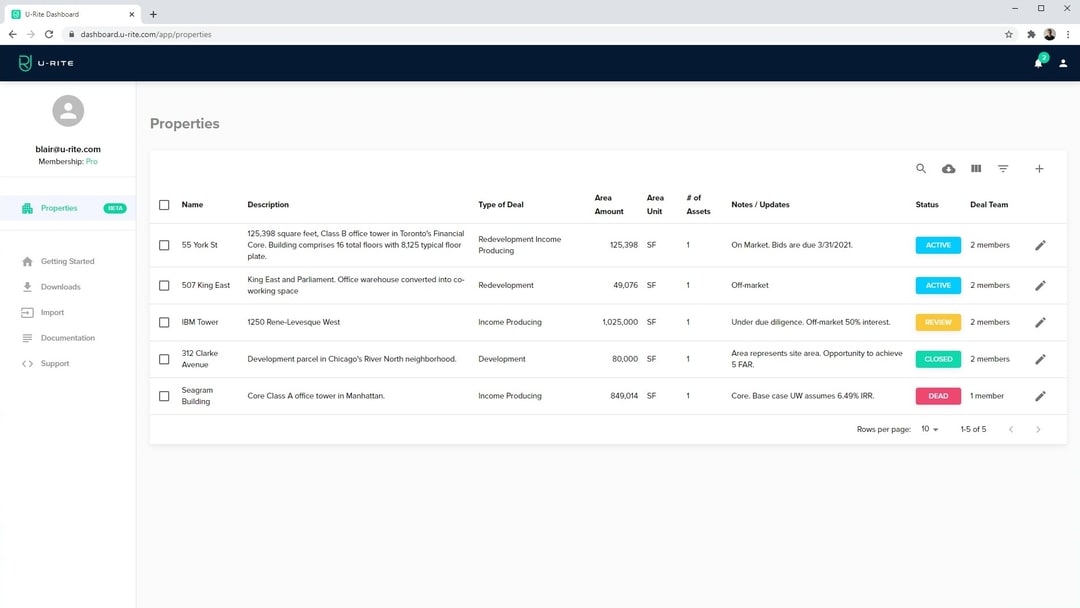Open the Support page
Image resolution: width=1080 pixels, height=608 pixels.
[55, 363]
